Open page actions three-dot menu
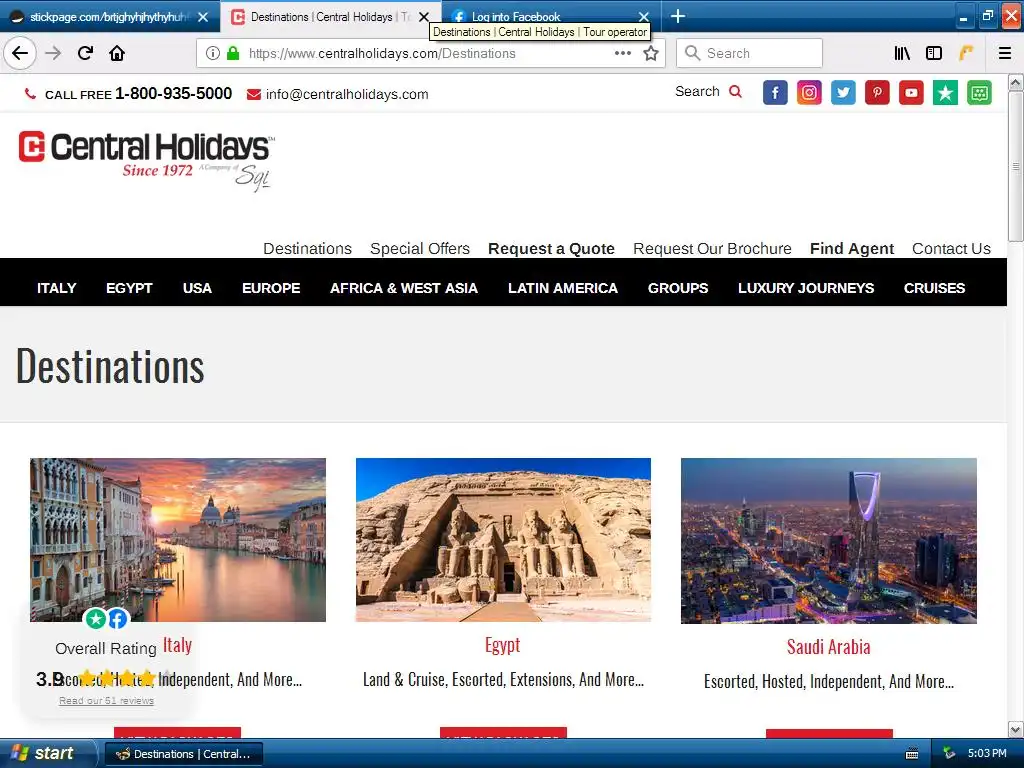Viewport: 1024px width, 768px height. coord(622,53)
